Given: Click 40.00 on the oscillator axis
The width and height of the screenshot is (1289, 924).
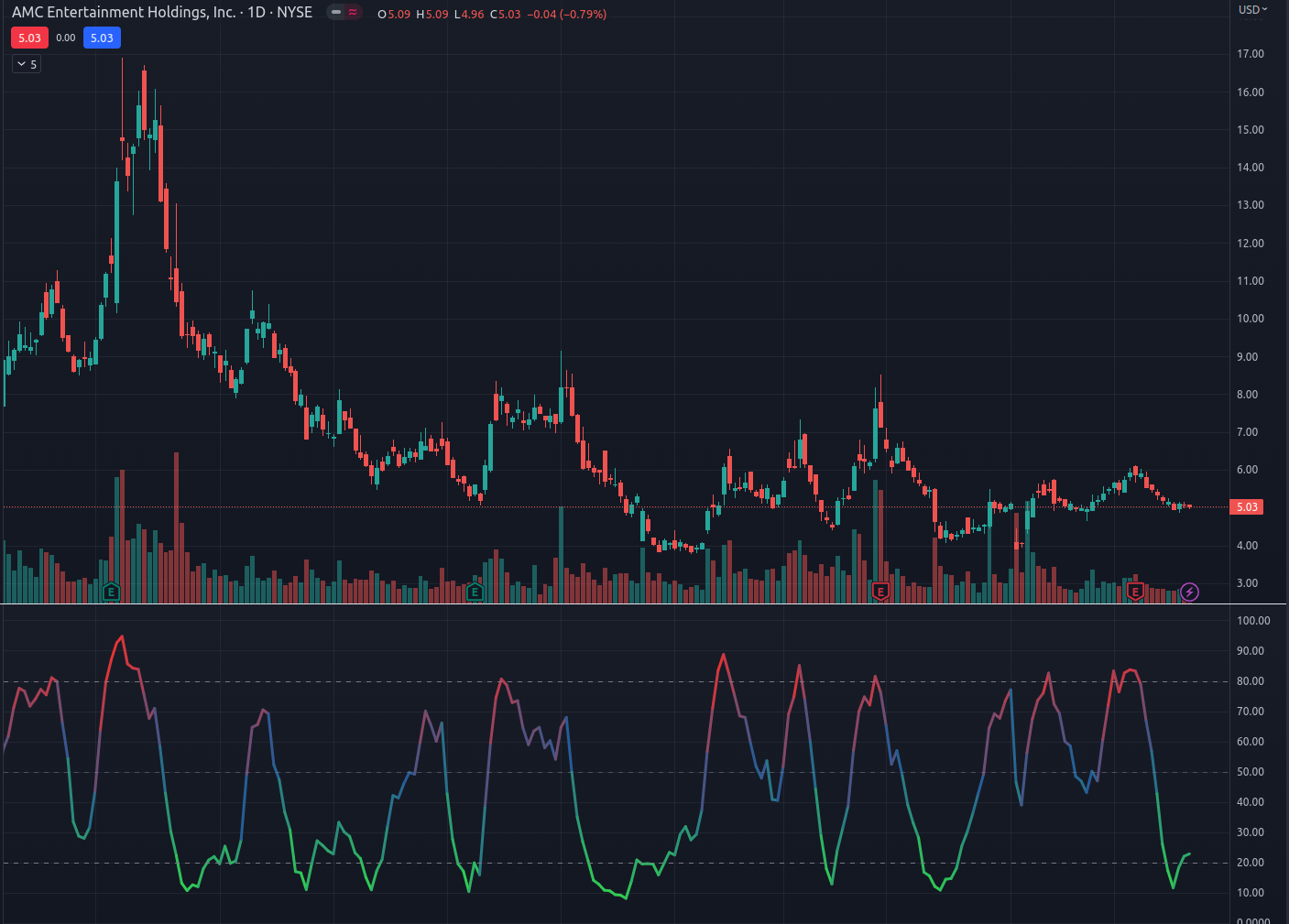Looking at the screenshot, I should click(x=1251, y=802).
